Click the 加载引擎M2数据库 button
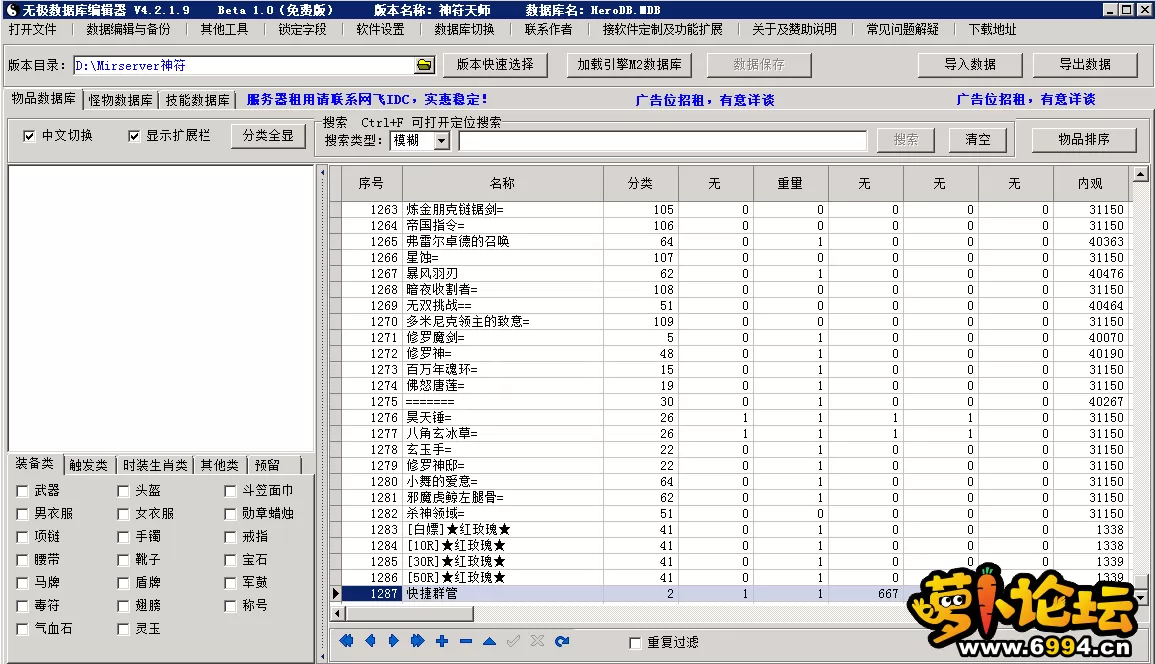The height and width of the screenshot is (664, 1156). point(630,64)
